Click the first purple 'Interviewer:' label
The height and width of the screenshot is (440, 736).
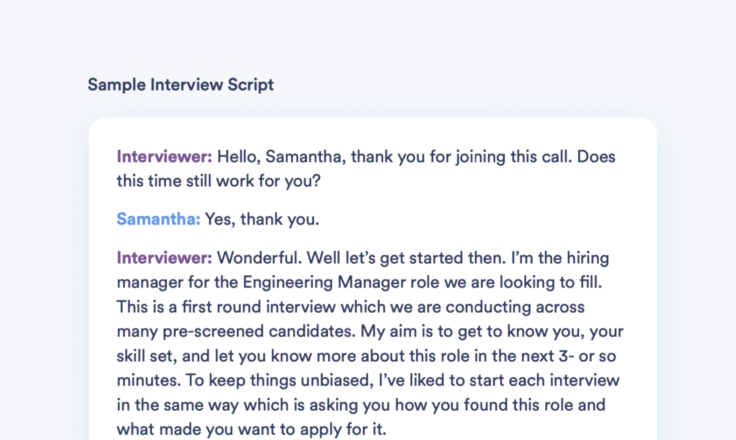[165, 157]
